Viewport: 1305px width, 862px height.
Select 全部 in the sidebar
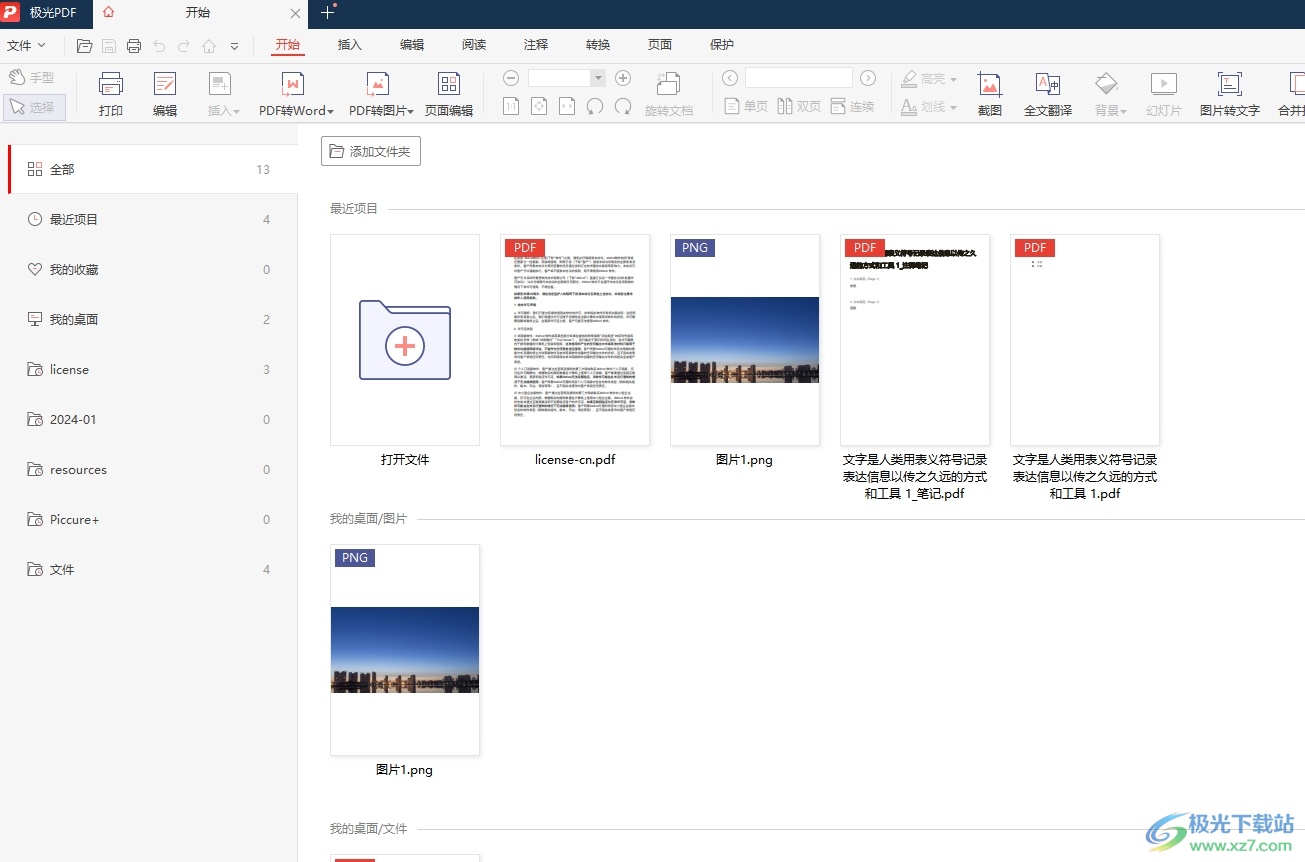[x=153, y=169]
